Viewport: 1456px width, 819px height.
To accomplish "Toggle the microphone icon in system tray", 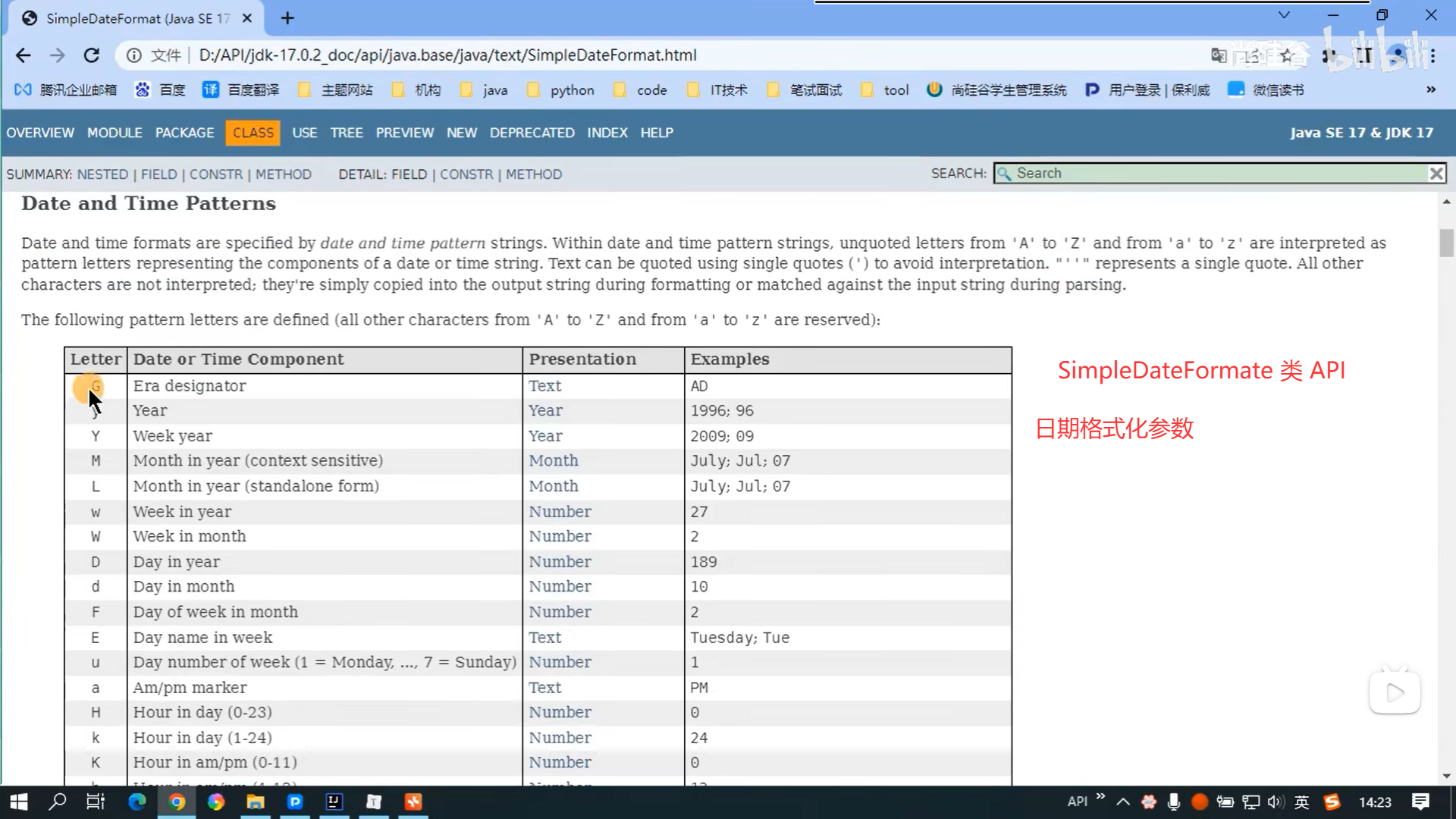I will tap(1174, 802).
